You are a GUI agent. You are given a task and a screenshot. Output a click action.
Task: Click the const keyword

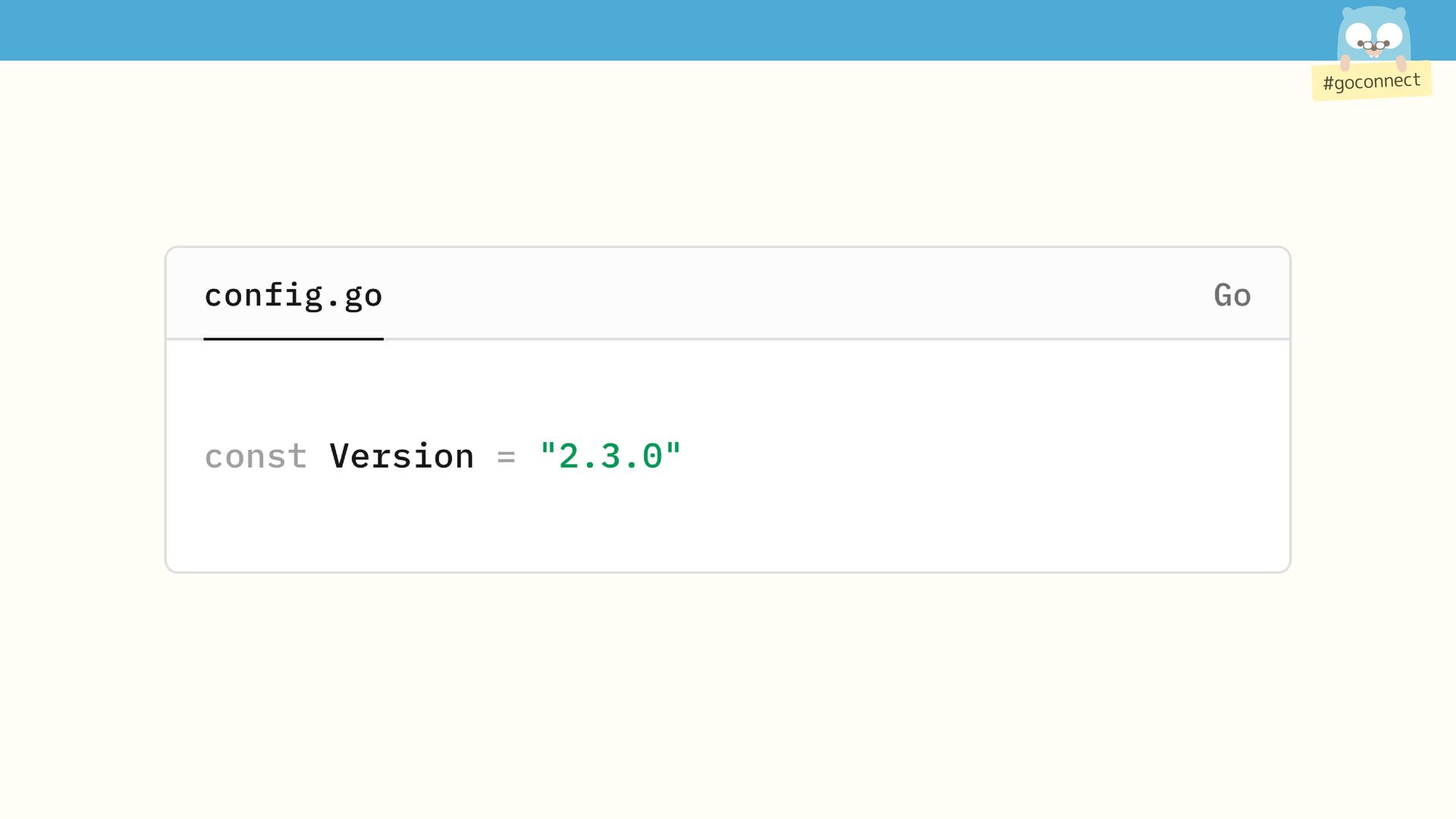coord(256,456)
